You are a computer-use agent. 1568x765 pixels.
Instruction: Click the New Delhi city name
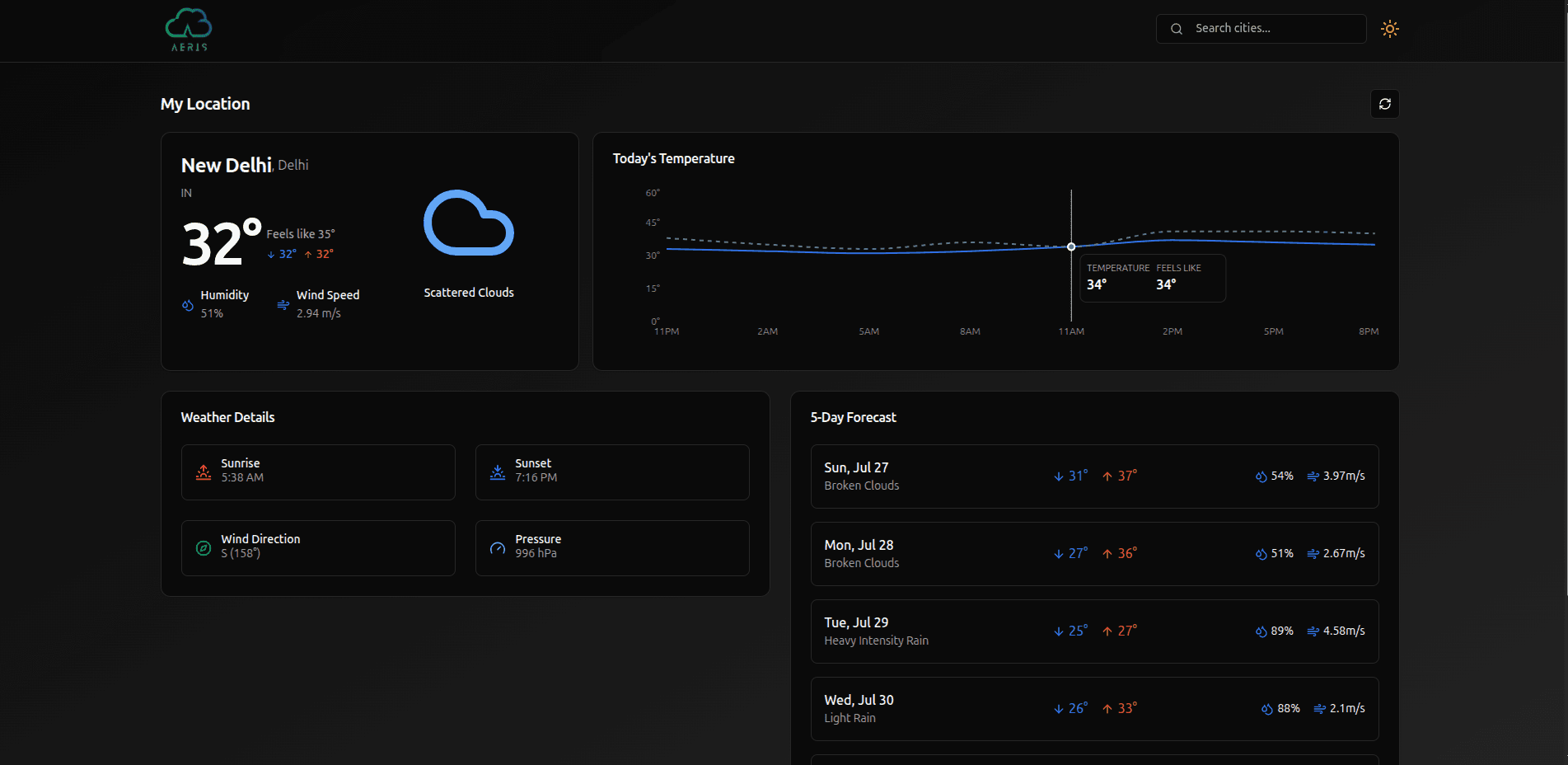click(227, 166)
